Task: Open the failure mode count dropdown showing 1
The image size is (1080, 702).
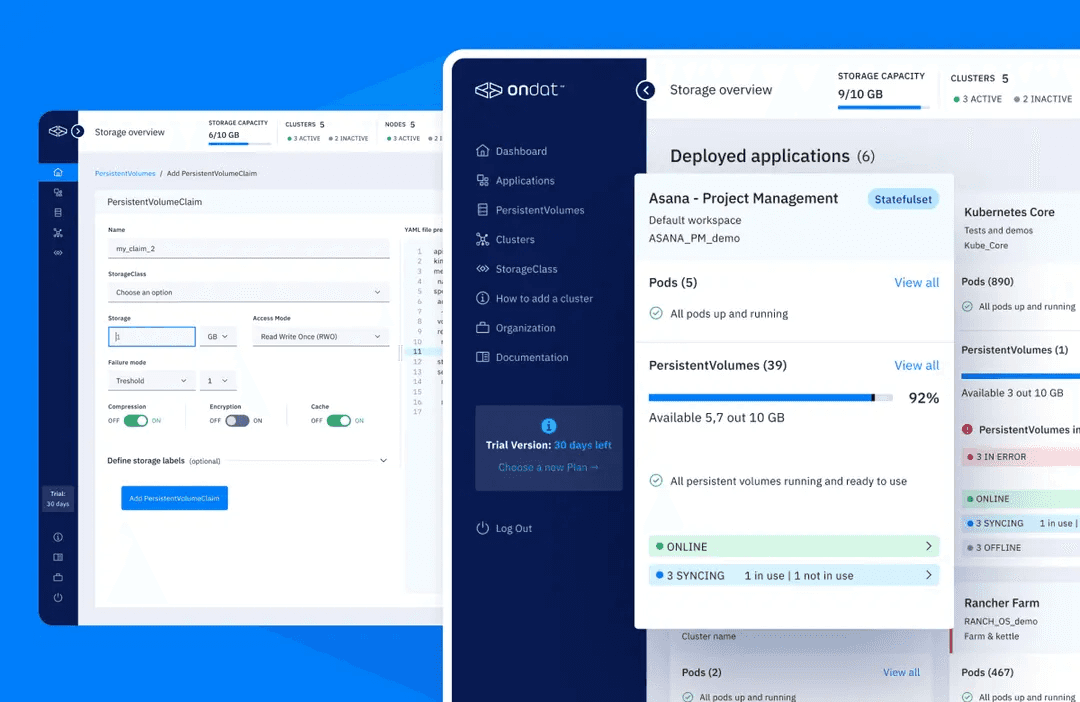Action: [x=218, y=380]
